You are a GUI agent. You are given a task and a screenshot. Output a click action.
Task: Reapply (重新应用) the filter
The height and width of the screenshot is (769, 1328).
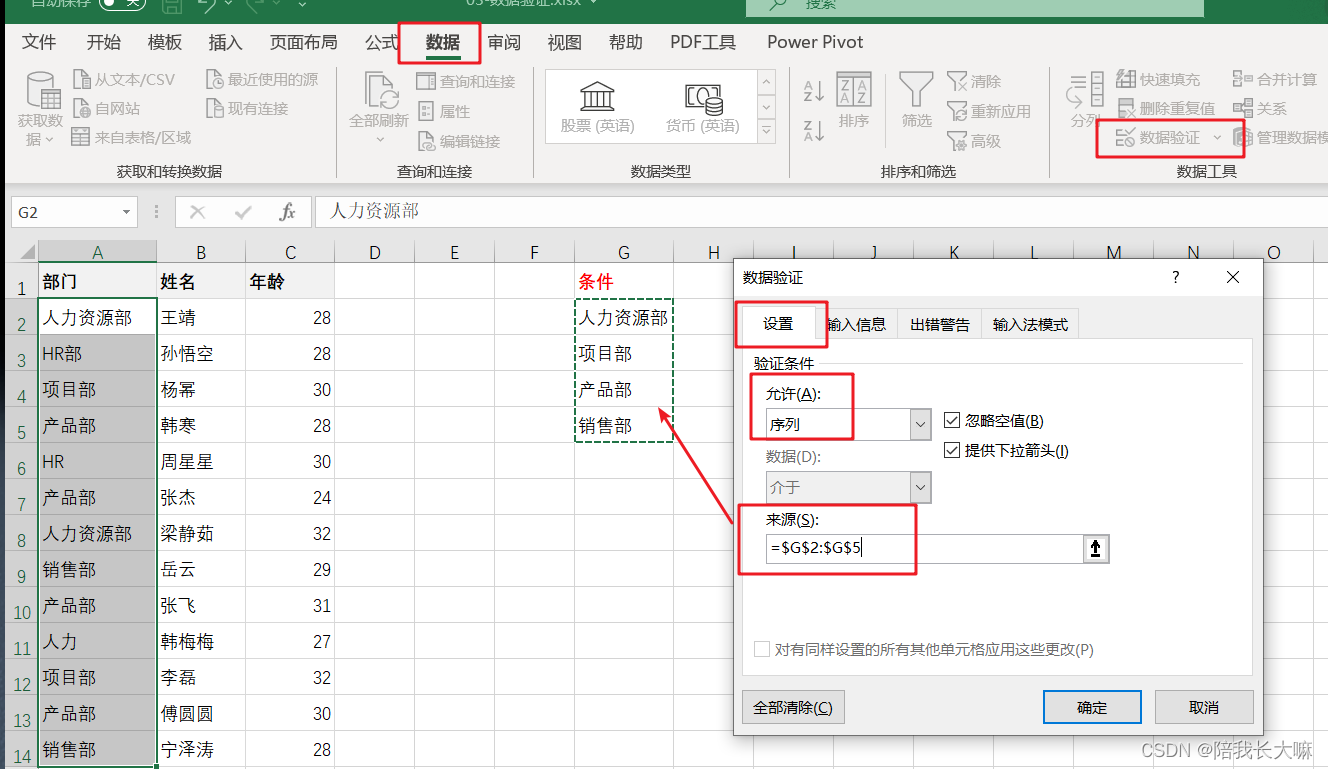click(989, 111)
